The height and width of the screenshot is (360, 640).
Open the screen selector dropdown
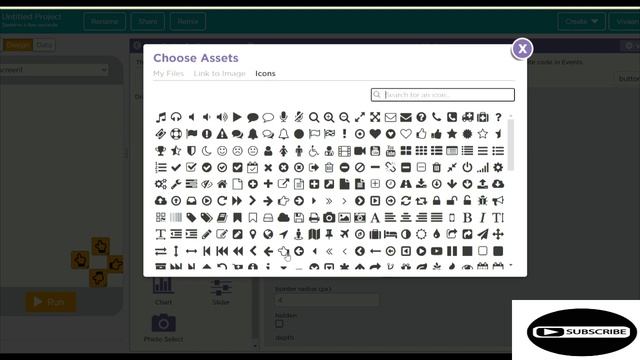click(53, 70)
